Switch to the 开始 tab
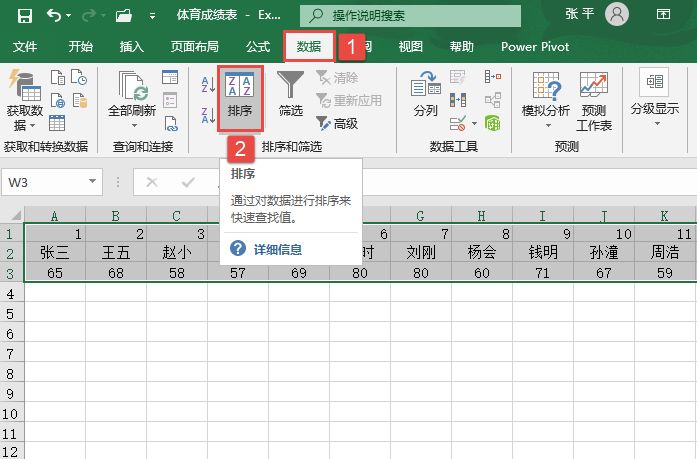 tap(80, 46)
